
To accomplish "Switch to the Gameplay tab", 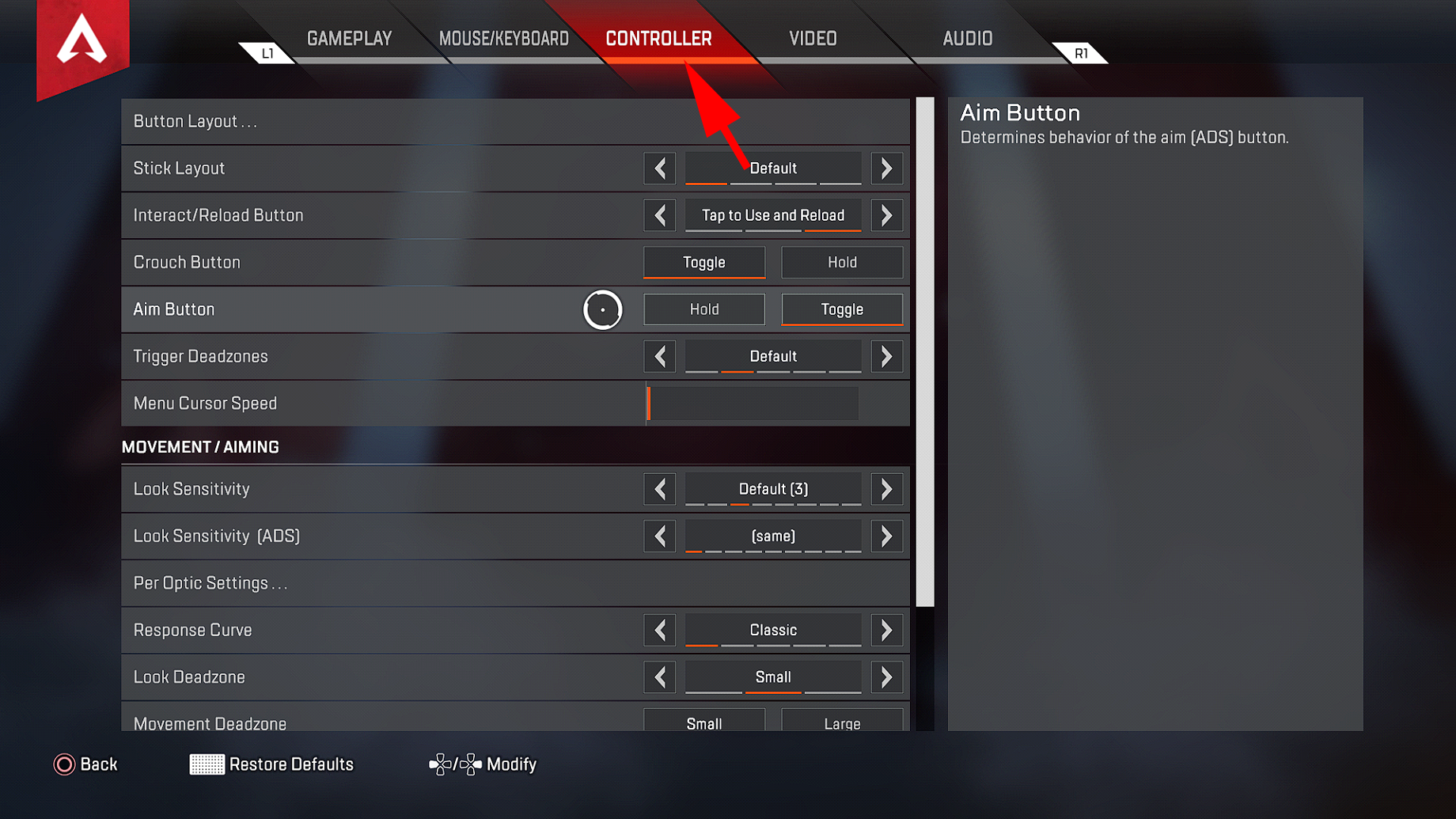I will point(350,39).
